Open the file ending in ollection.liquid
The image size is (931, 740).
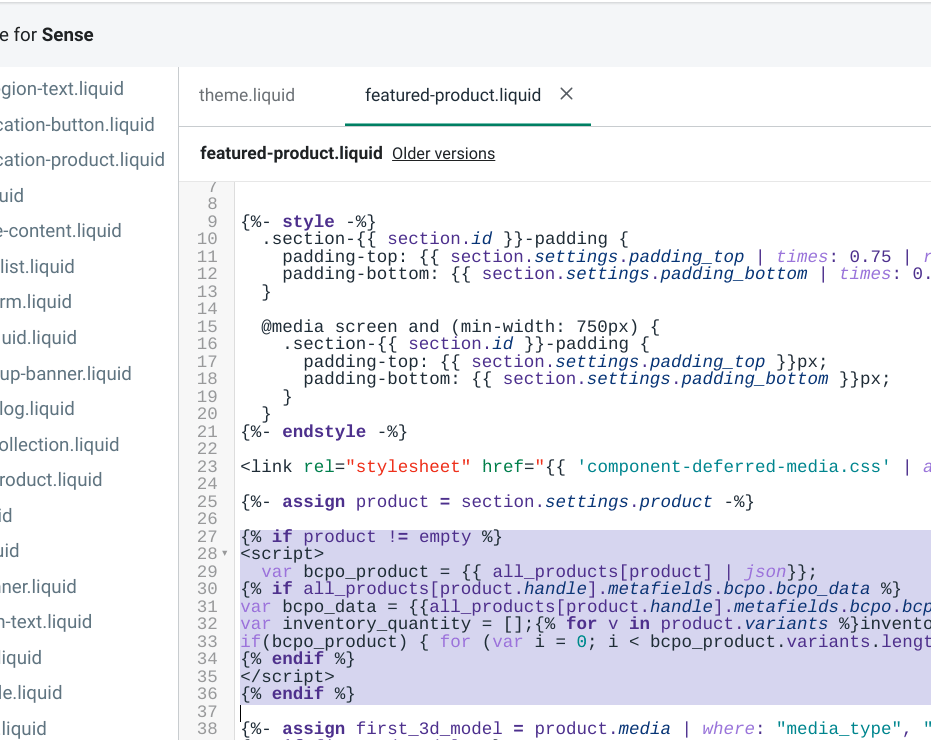point(59,445)
